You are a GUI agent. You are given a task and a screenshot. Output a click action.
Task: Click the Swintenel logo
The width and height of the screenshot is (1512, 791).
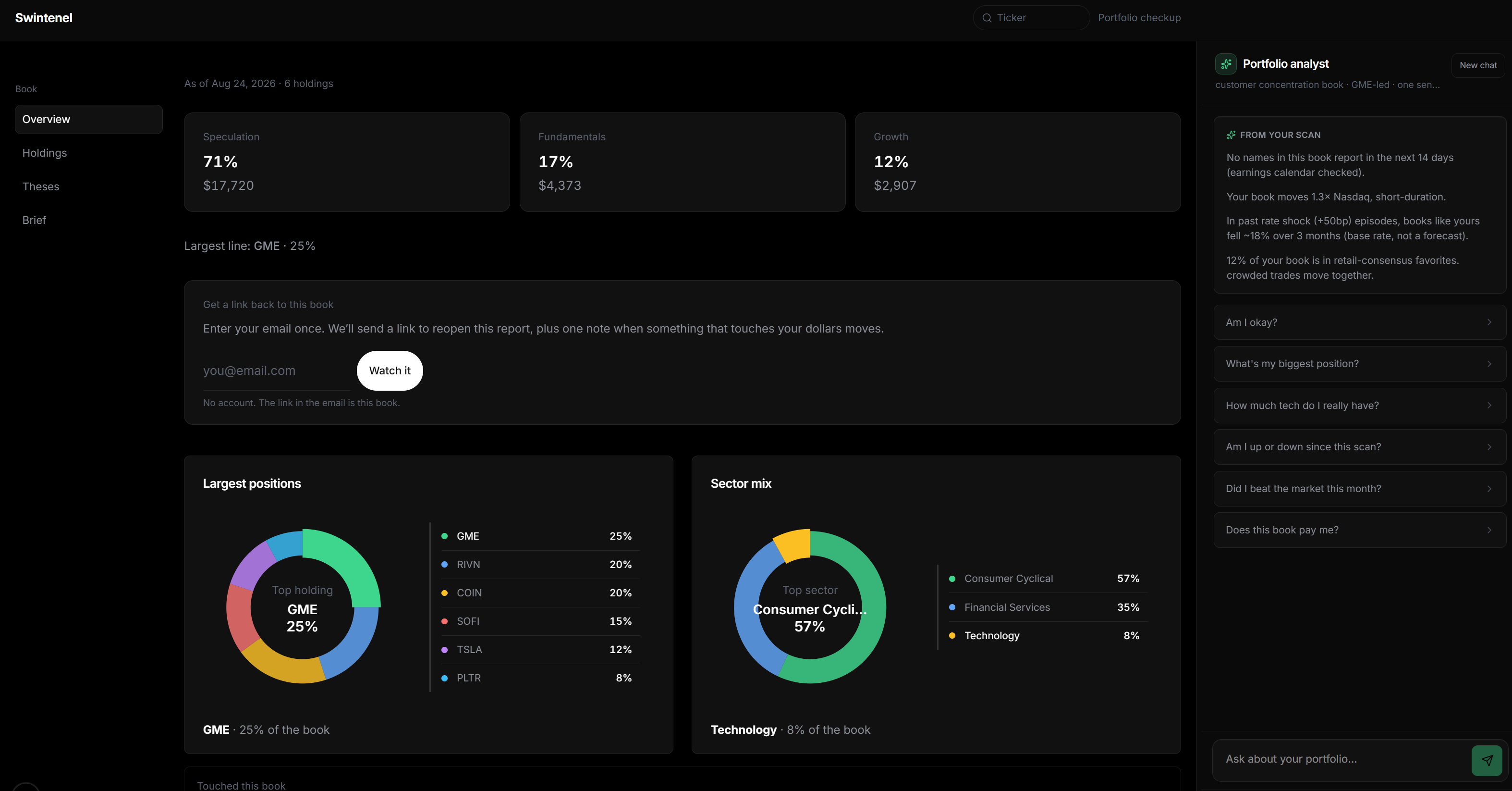click(43, 18)
